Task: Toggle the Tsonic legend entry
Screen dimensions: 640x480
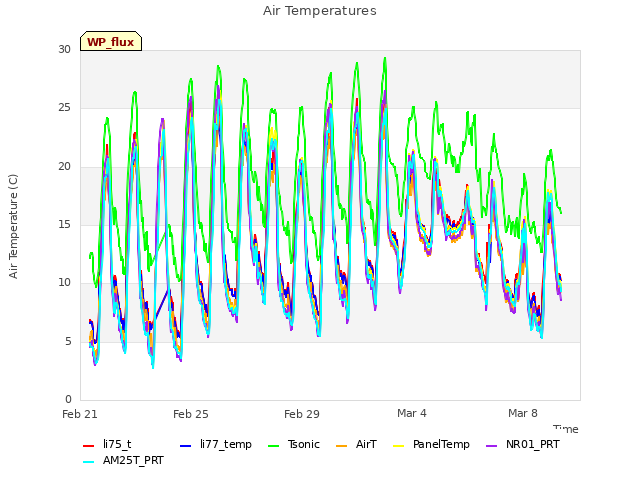Action: (294, 444)
